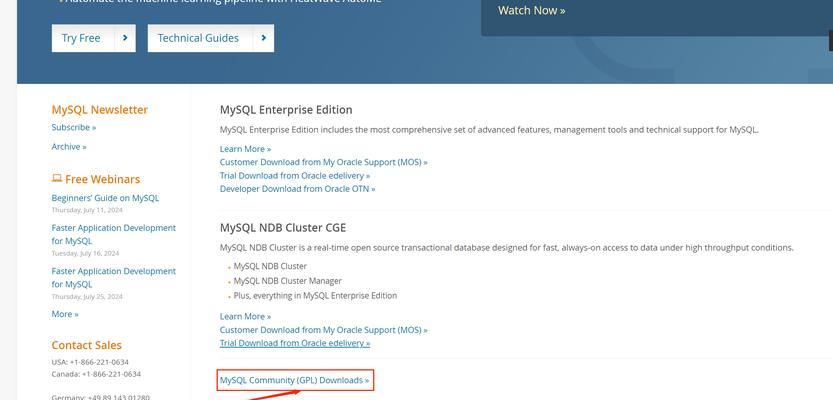Click the Free Webinars laptop icon

(x=56, y=178)
